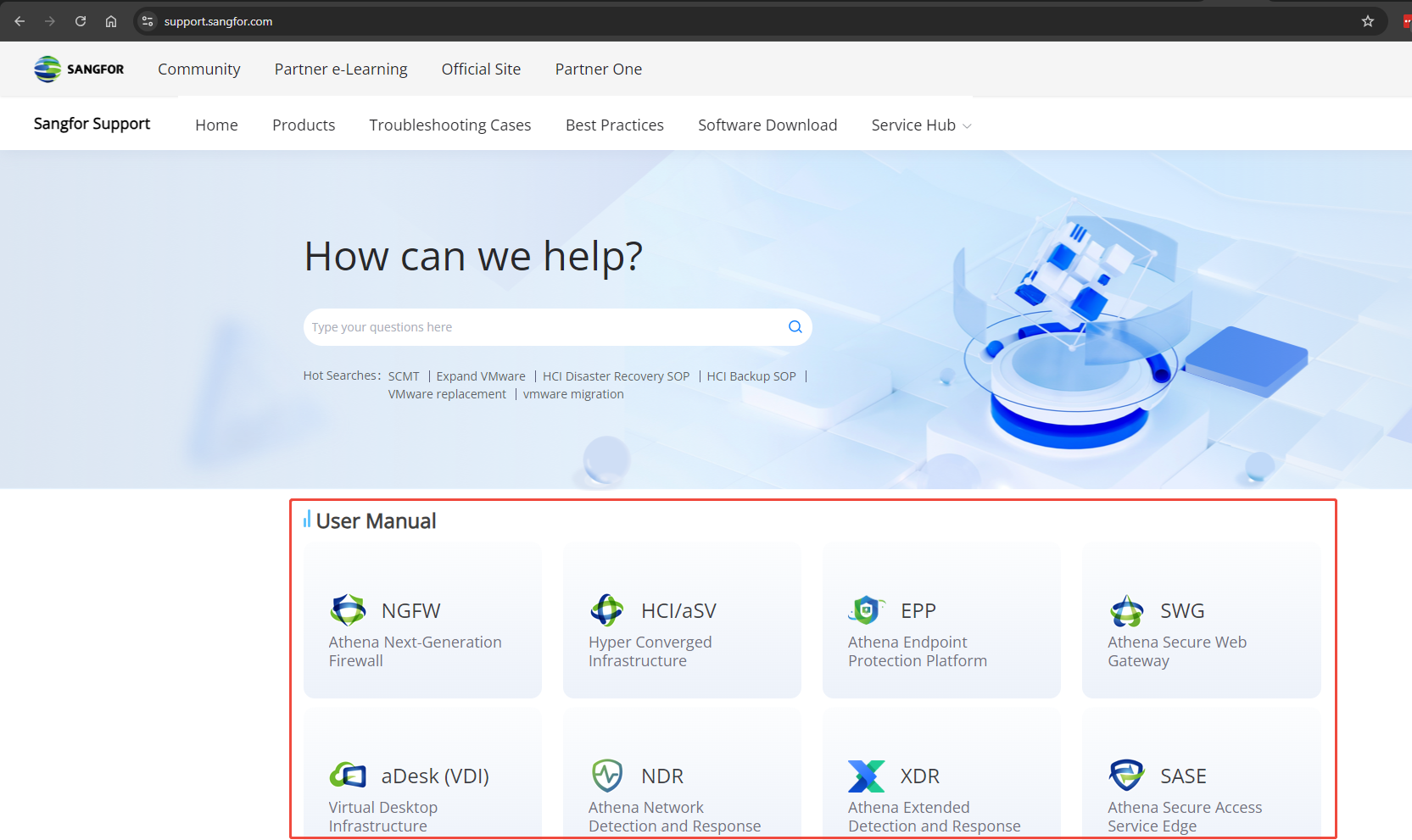Open the Athena Next-Generation Firewall description
The width and height of the screenshot is (1412, 840).
[416, 652]
